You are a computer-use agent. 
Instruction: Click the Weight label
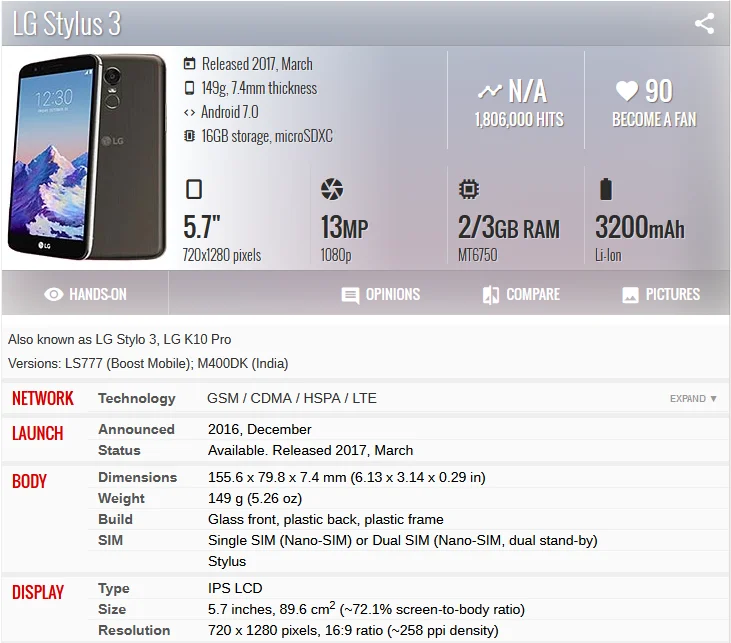pyautogui.click(x=121, y=498)
